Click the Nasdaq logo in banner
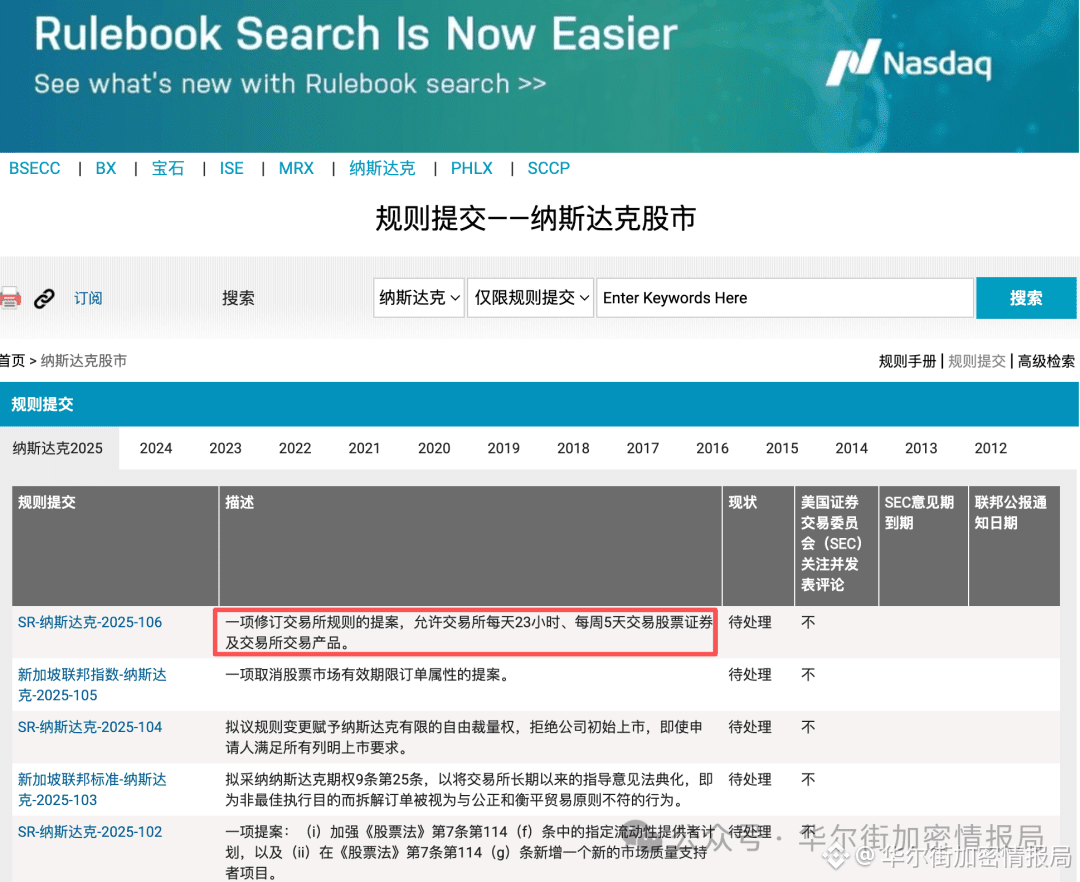 pos(909,63)
